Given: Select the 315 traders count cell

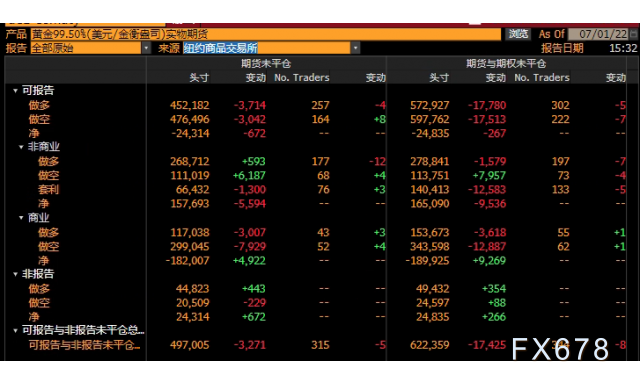Looking at the screenshot, I should (320, 345).
